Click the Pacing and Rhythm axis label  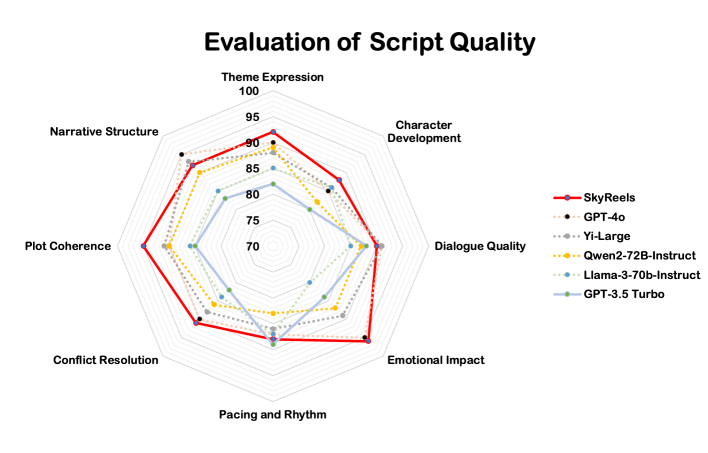(272, 415)
